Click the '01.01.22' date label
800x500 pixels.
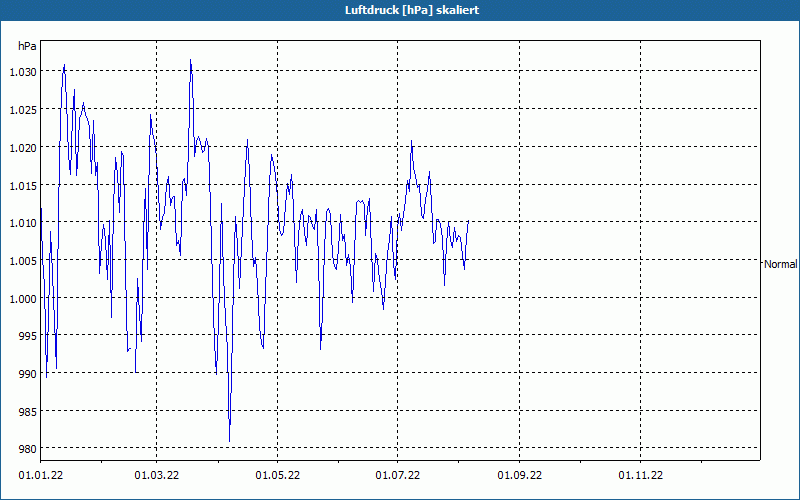pos(41,476)
